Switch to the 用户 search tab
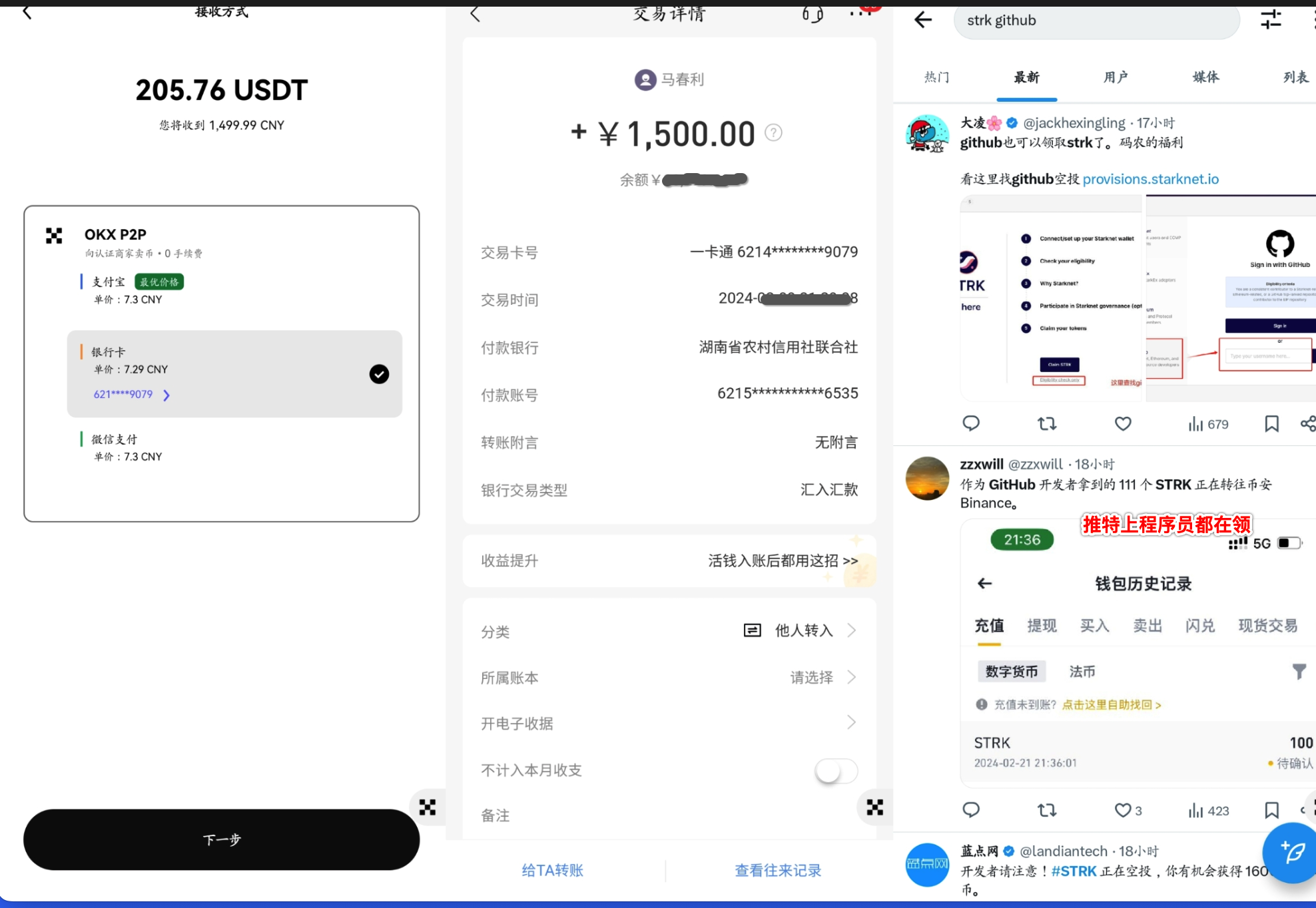Screen dimensions: 1316x908 (x=1116, y=77)
